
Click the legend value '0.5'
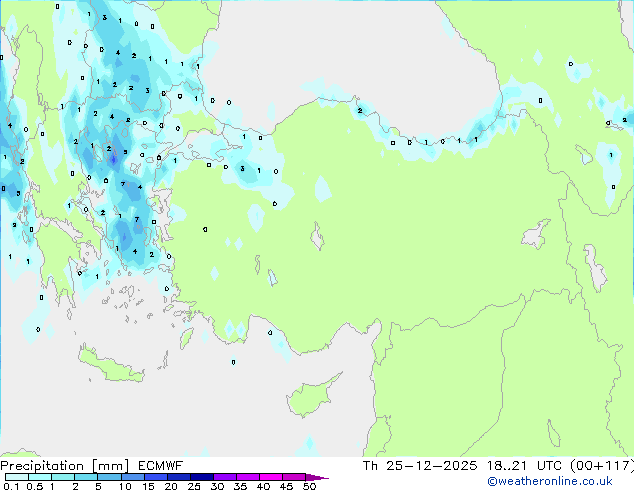point(34,486)
